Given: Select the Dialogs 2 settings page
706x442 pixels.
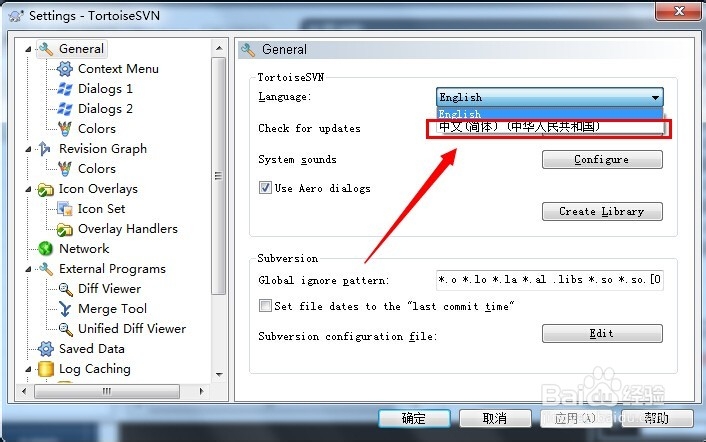Looking at the screenshot, I should pyautogui.click(x=105, y=108).
